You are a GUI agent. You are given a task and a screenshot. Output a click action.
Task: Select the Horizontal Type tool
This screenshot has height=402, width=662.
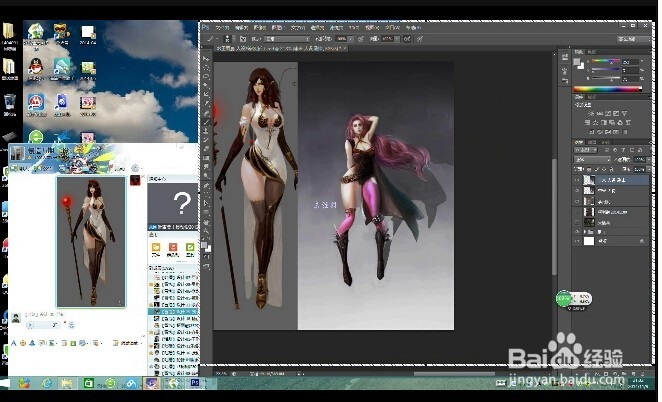click(x=207, y=194)
